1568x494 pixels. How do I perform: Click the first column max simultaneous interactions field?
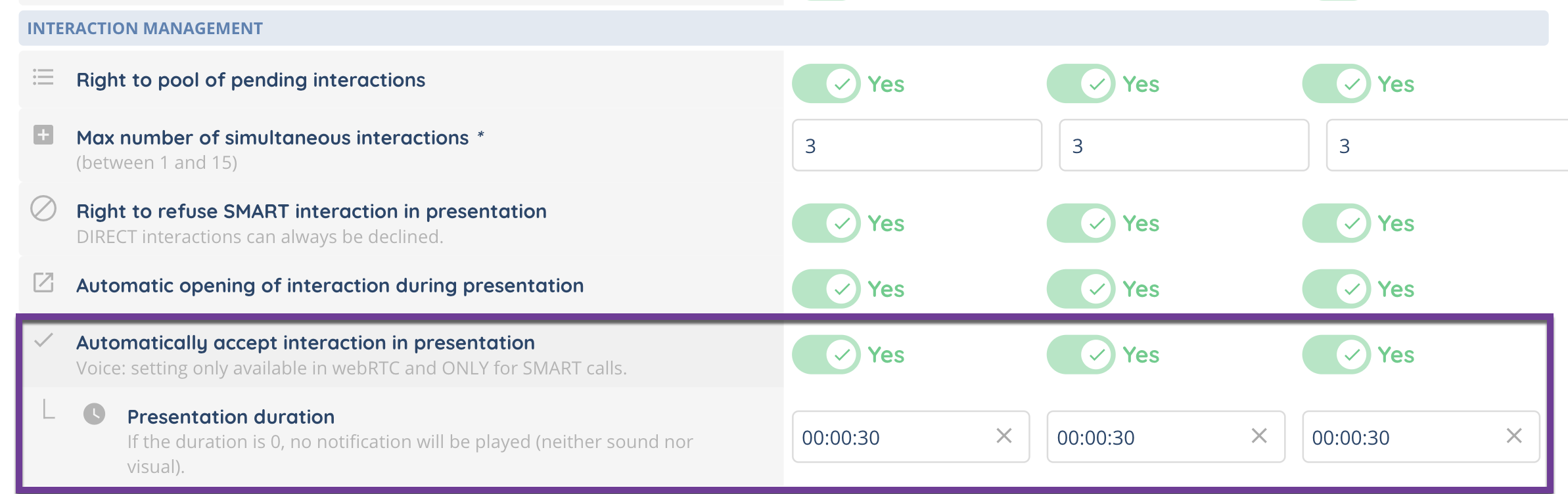point(917,146)
